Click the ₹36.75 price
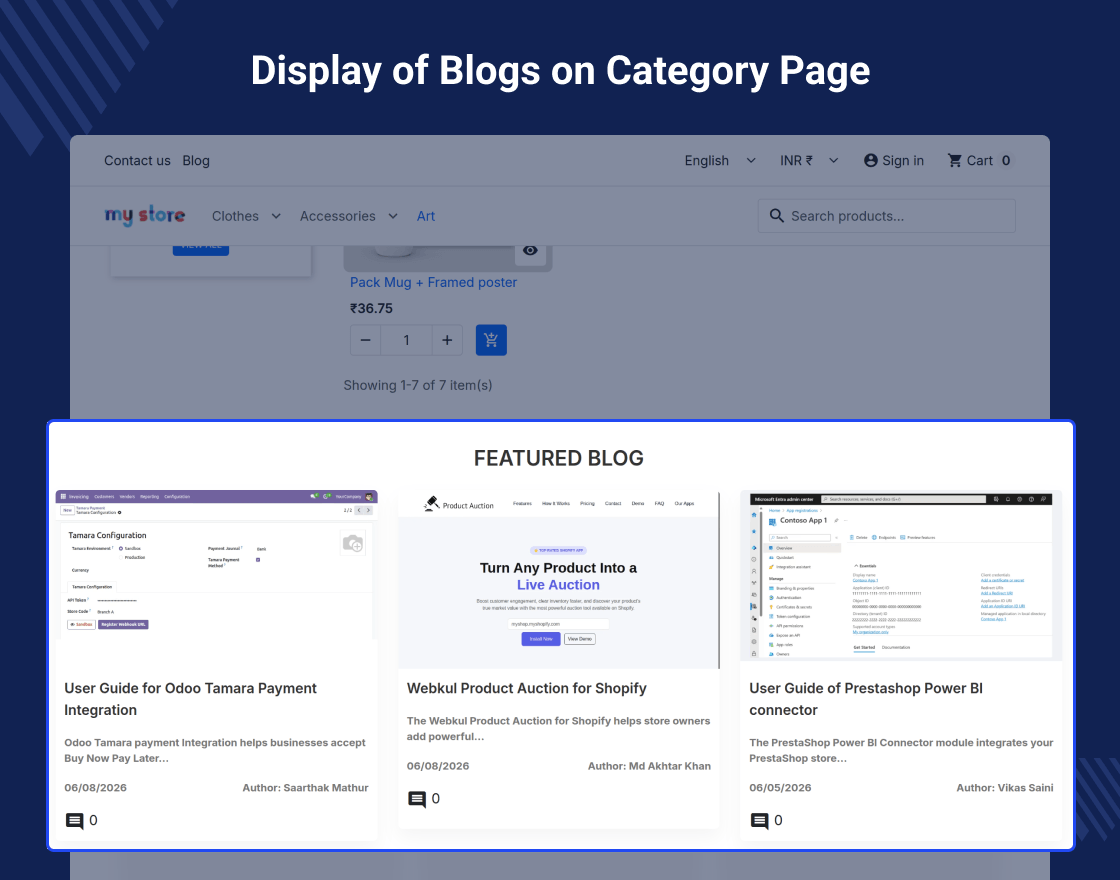 pos(371,309)
